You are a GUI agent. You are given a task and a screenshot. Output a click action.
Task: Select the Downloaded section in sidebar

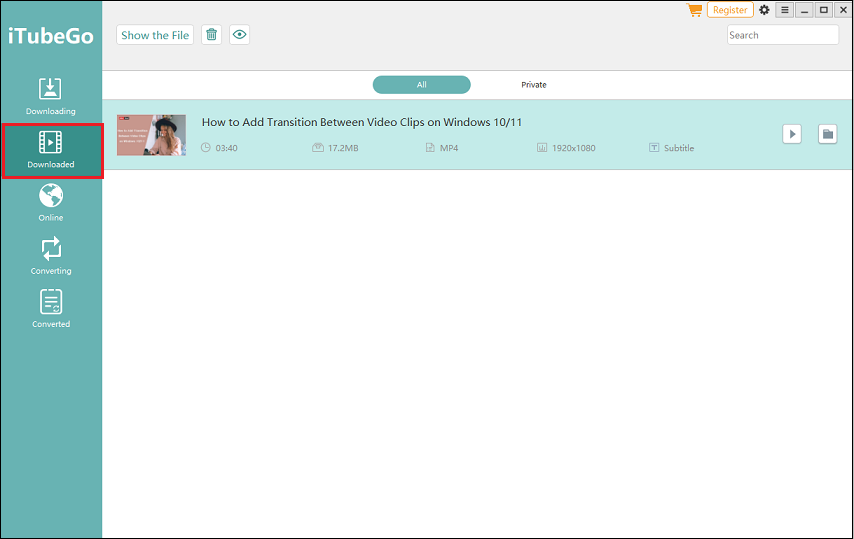tap(52, 151)
